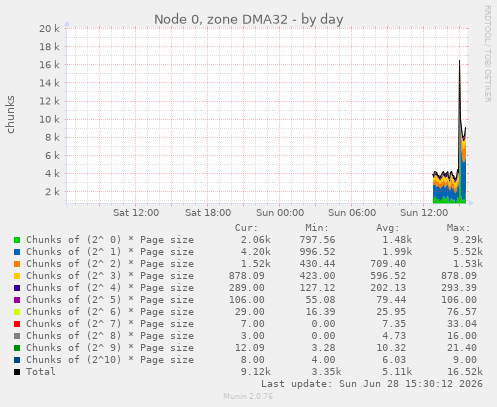The image size is (497, 407).
Task: Click the '10 k' y-axis label
Action: [50, 119]
